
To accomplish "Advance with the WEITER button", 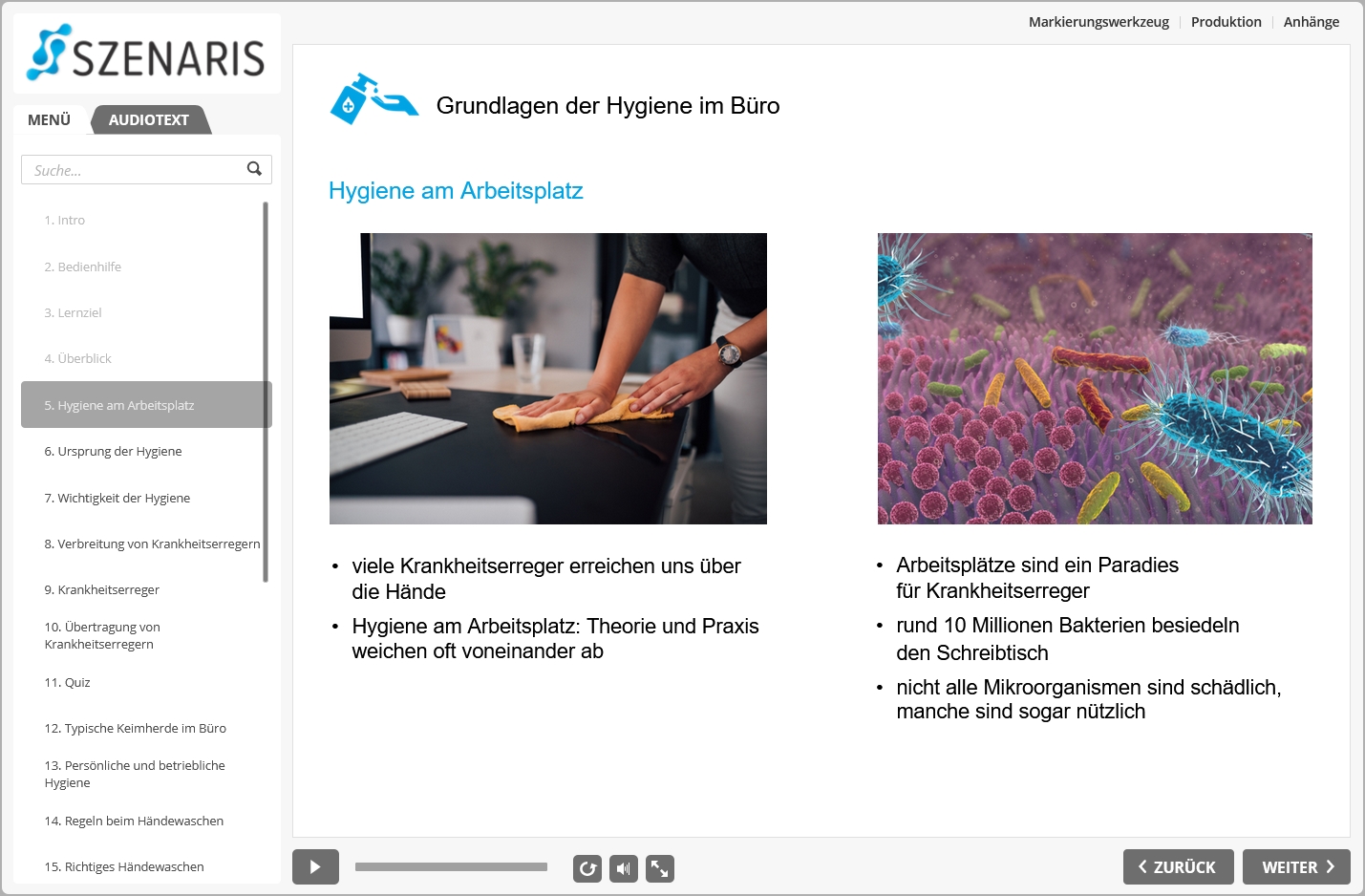I will tap(1296, 866).
